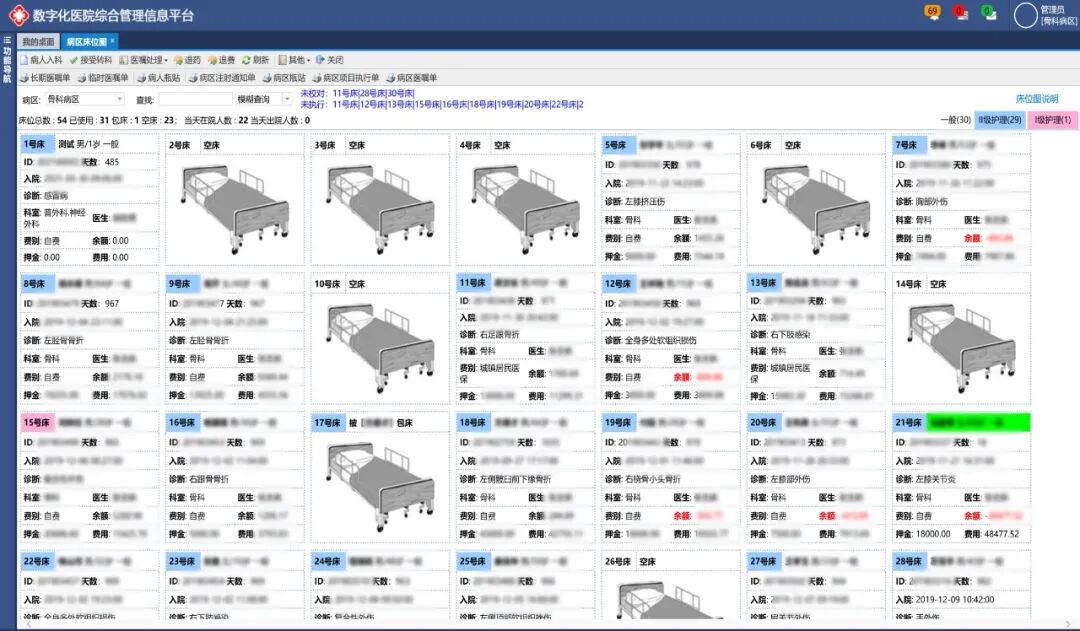Click 未校对 30号床 link
Image resolution: width=1080 pixels, height=631 pixels.
[400, 94]
